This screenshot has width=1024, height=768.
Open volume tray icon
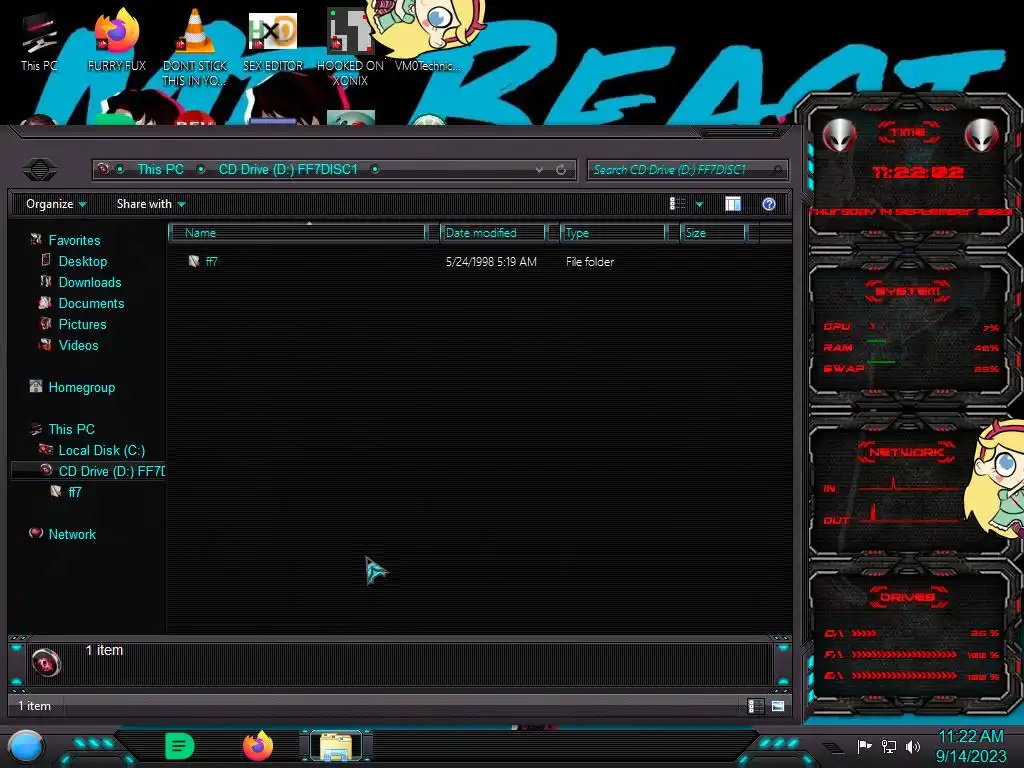click(x=913, y=746)
